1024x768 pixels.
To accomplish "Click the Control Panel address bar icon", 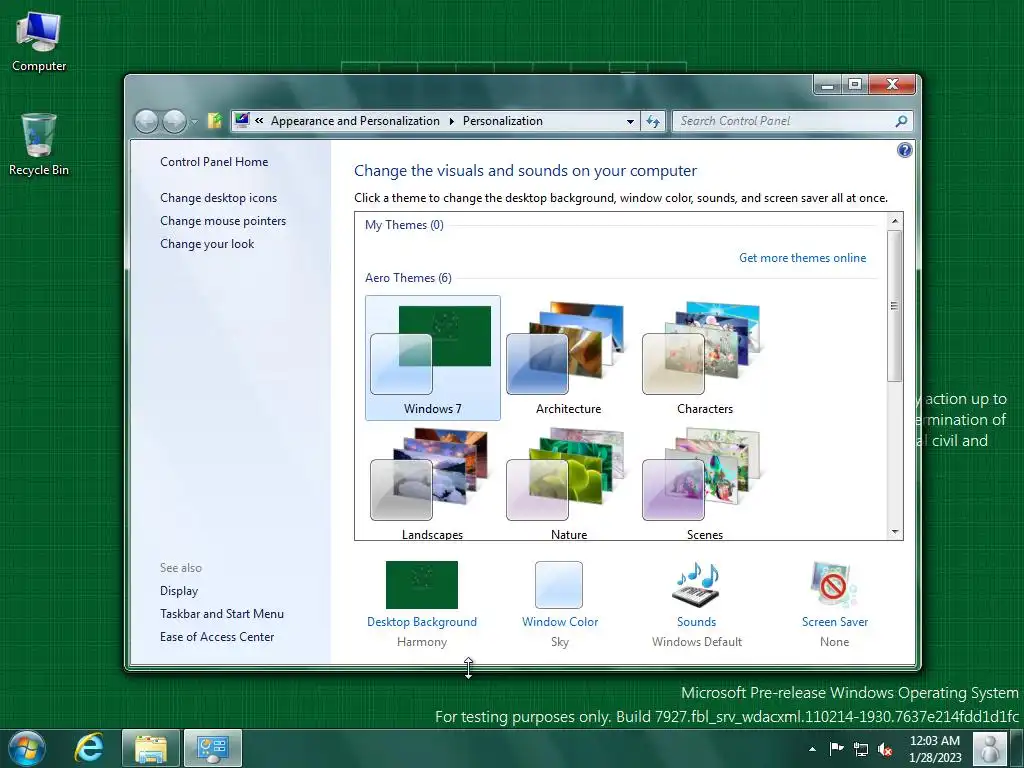I will point(242,120).
